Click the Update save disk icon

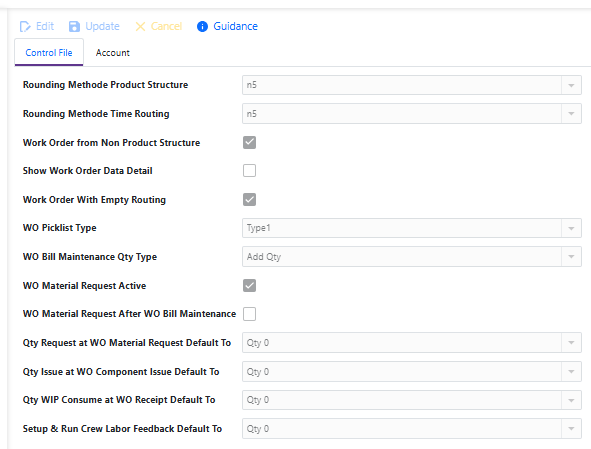pos(74,26)
